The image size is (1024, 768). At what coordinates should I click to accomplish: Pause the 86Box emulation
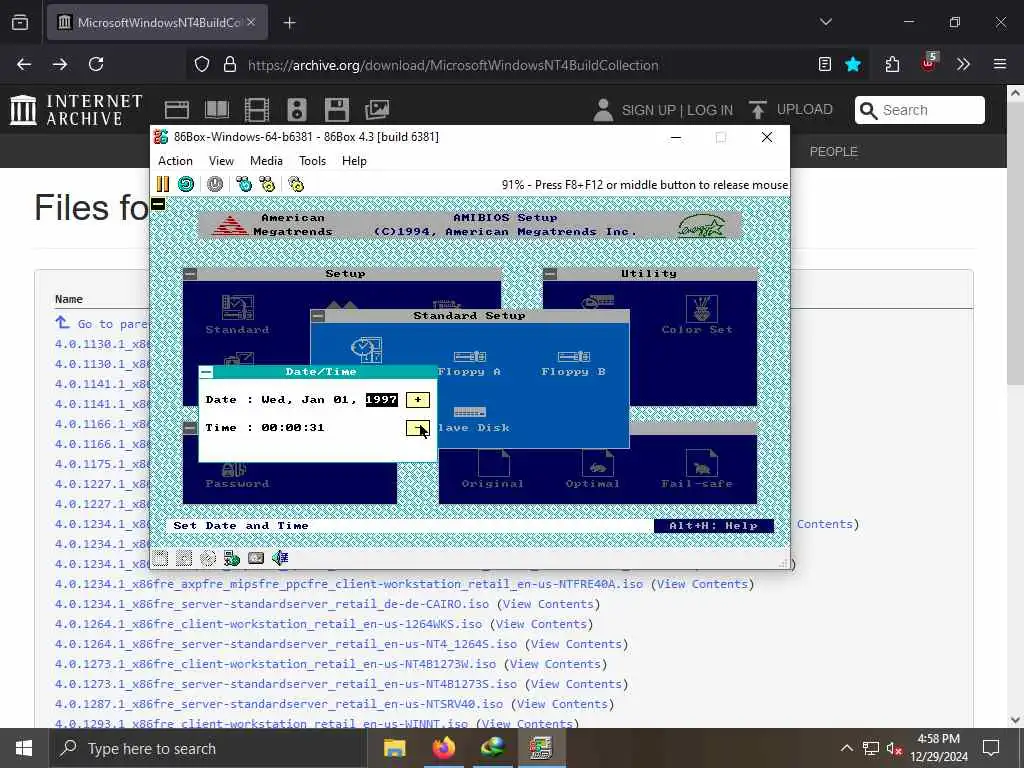coord(163,184)
